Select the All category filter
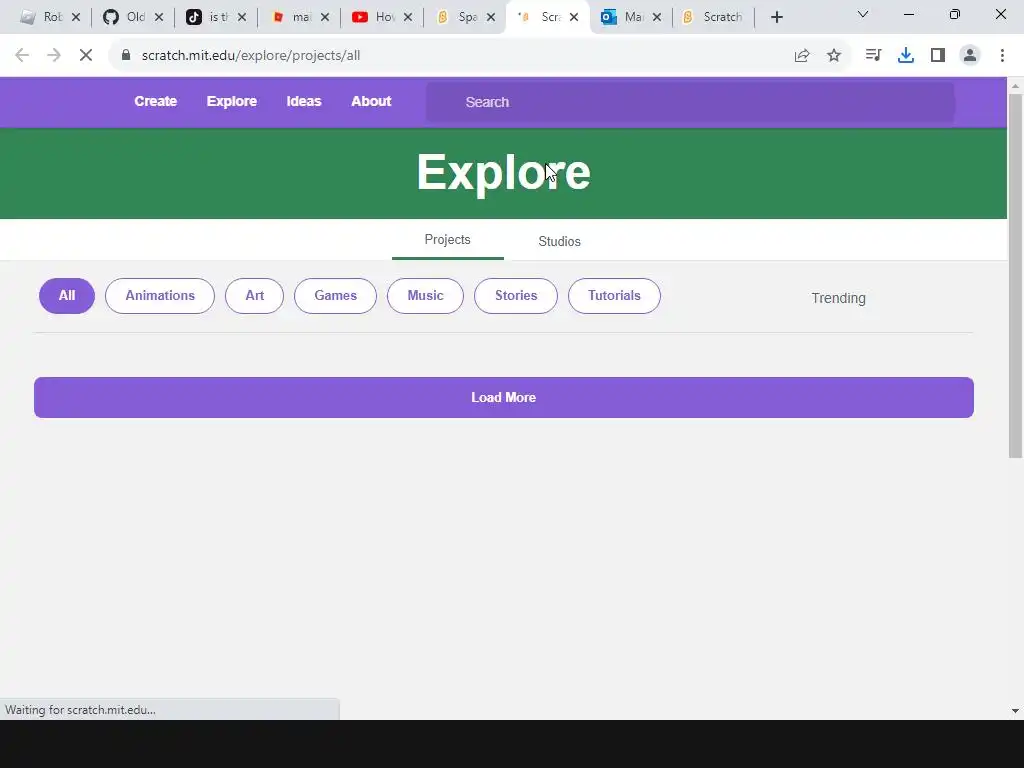Image resolution: width=1024 pixels, height=768 pixels. pos(67,295)
